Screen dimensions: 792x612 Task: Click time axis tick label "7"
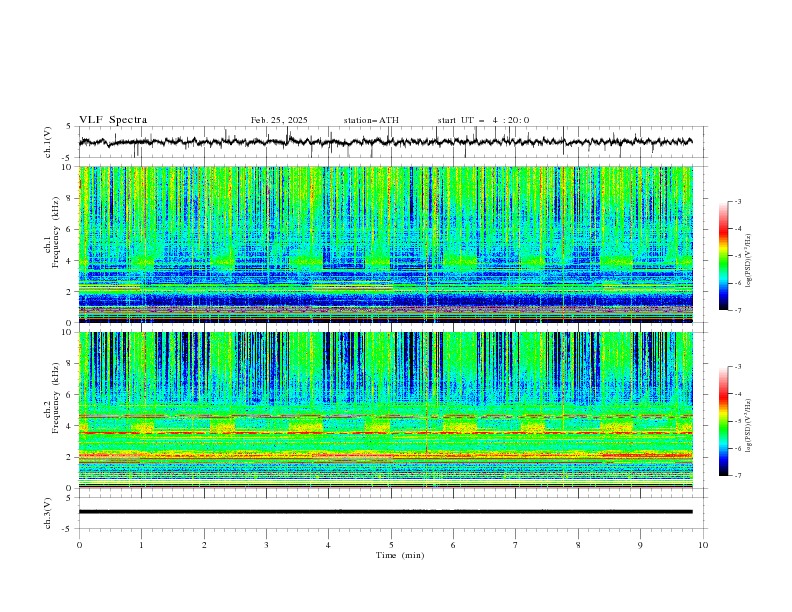pos(516,545)
